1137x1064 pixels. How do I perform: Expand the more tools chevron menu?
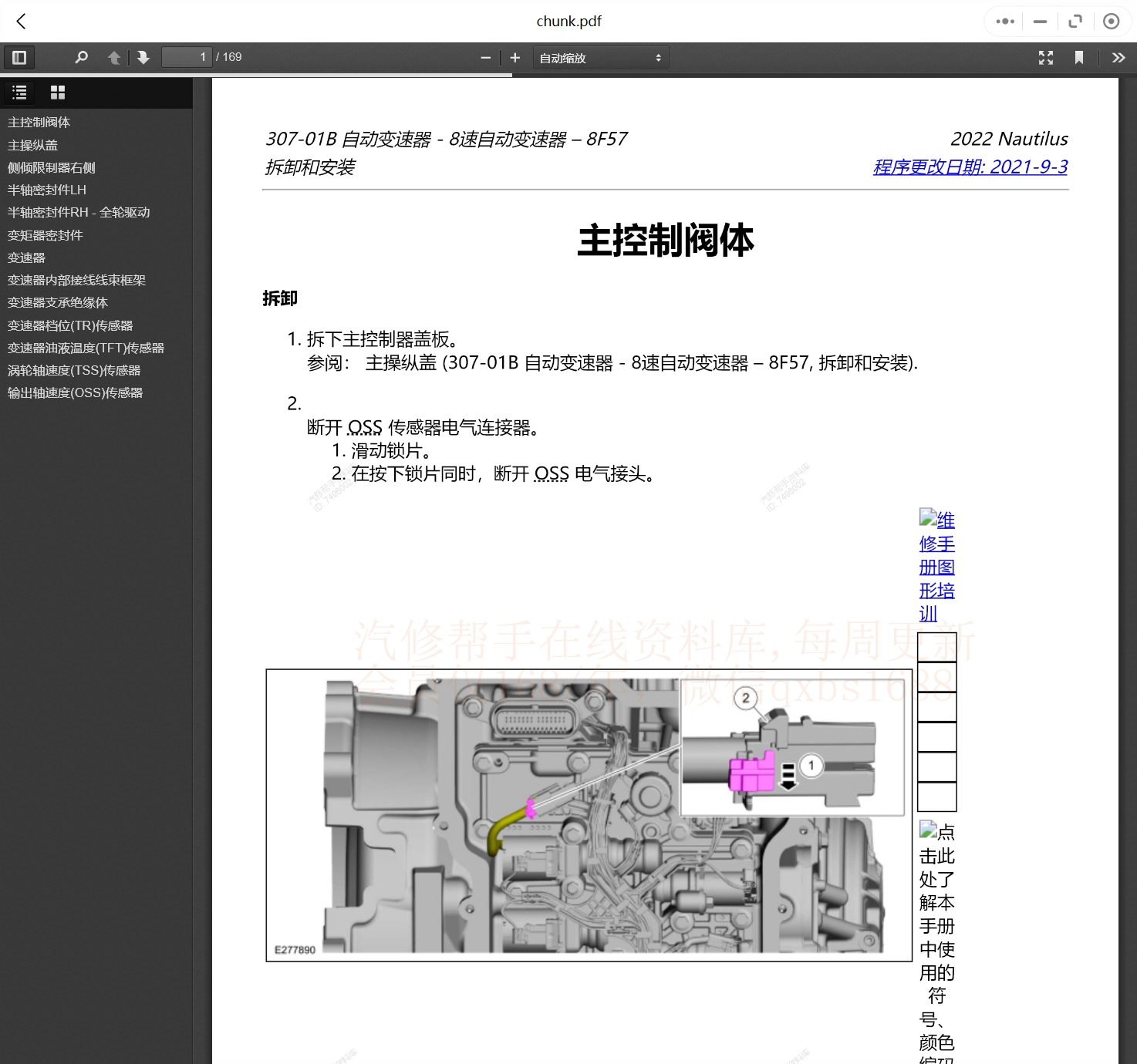(x=1118, y=57)
